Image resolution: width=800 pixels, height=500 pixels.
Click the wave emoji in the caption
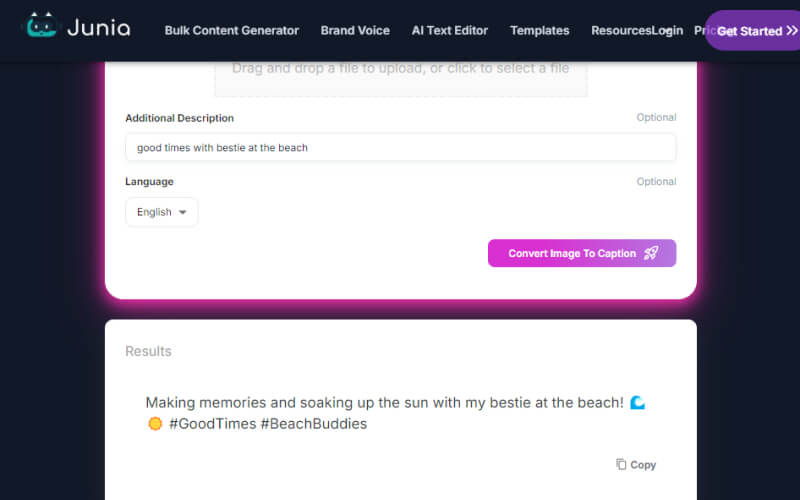(x=638, y=403)
